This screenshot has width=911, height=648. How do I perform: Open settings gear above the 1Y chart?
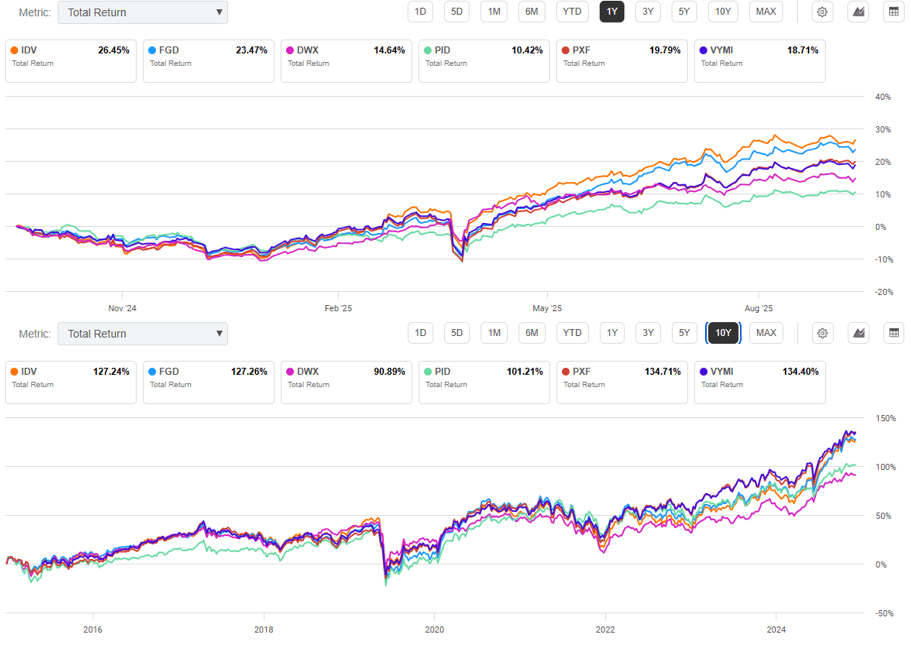point(822,12)
